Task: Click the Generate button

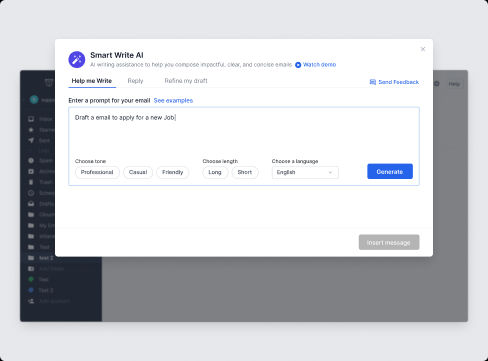Action: tap(390, 171)
